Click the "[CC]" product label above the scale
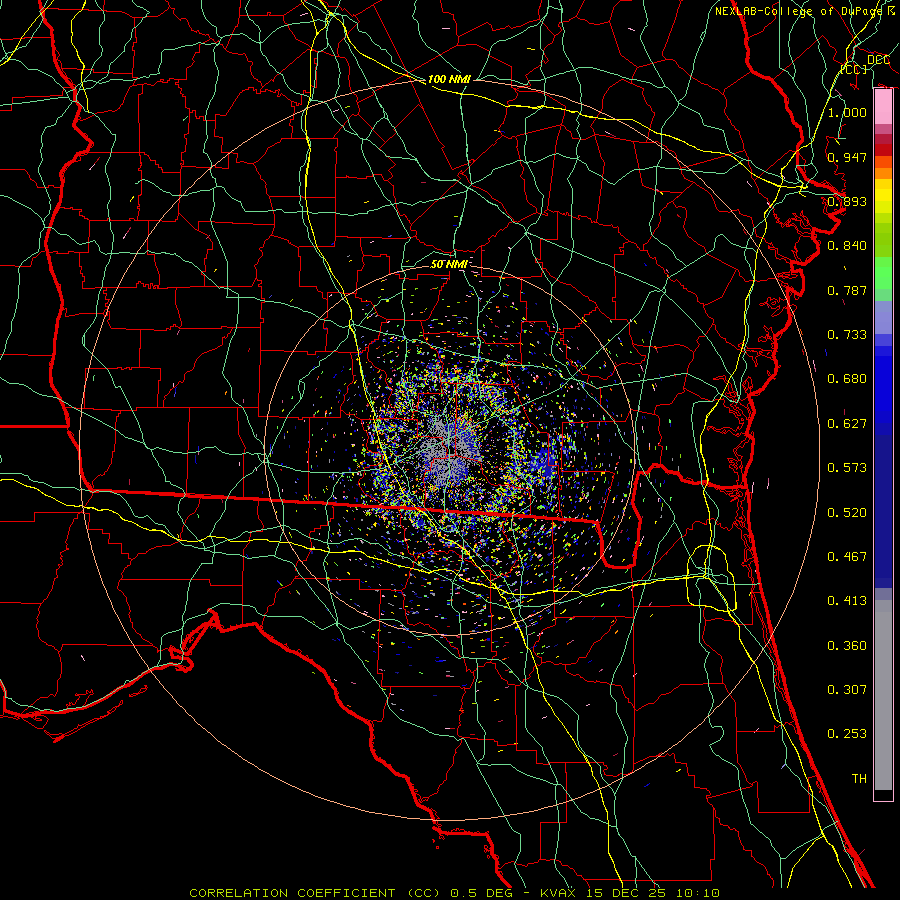The width and height of the screenshot is (900, 900). (854, 69)
